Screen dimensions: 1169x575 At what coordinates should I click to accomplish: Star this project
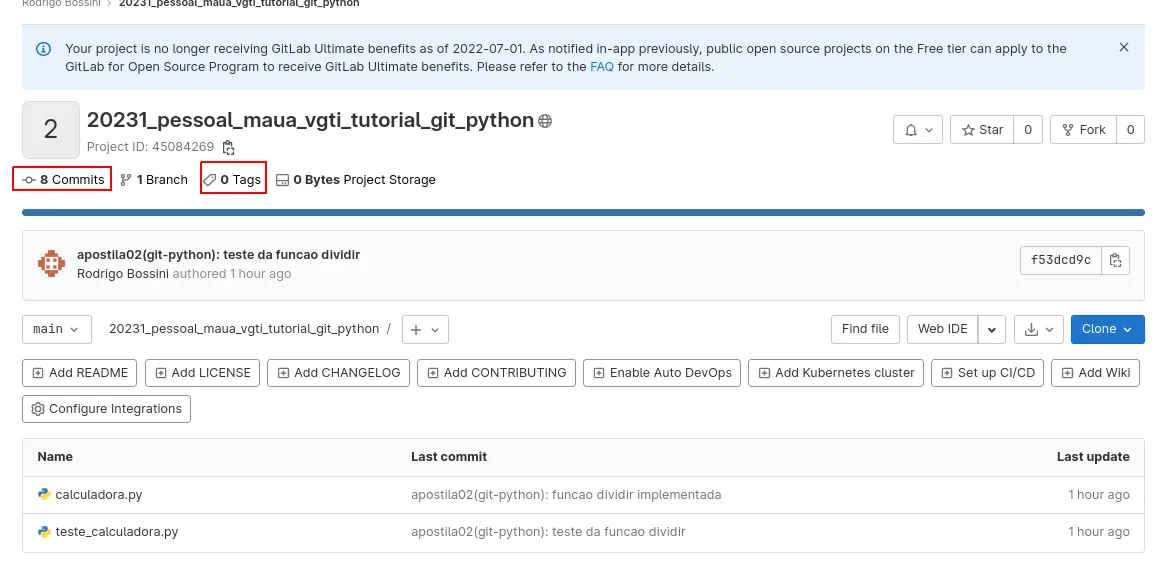click(982, 130)
